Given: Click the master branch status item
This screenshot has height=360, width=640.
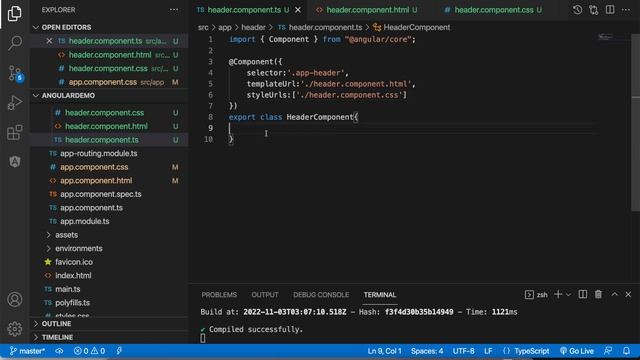Looking at the screenshot, I should coord(27,351).
